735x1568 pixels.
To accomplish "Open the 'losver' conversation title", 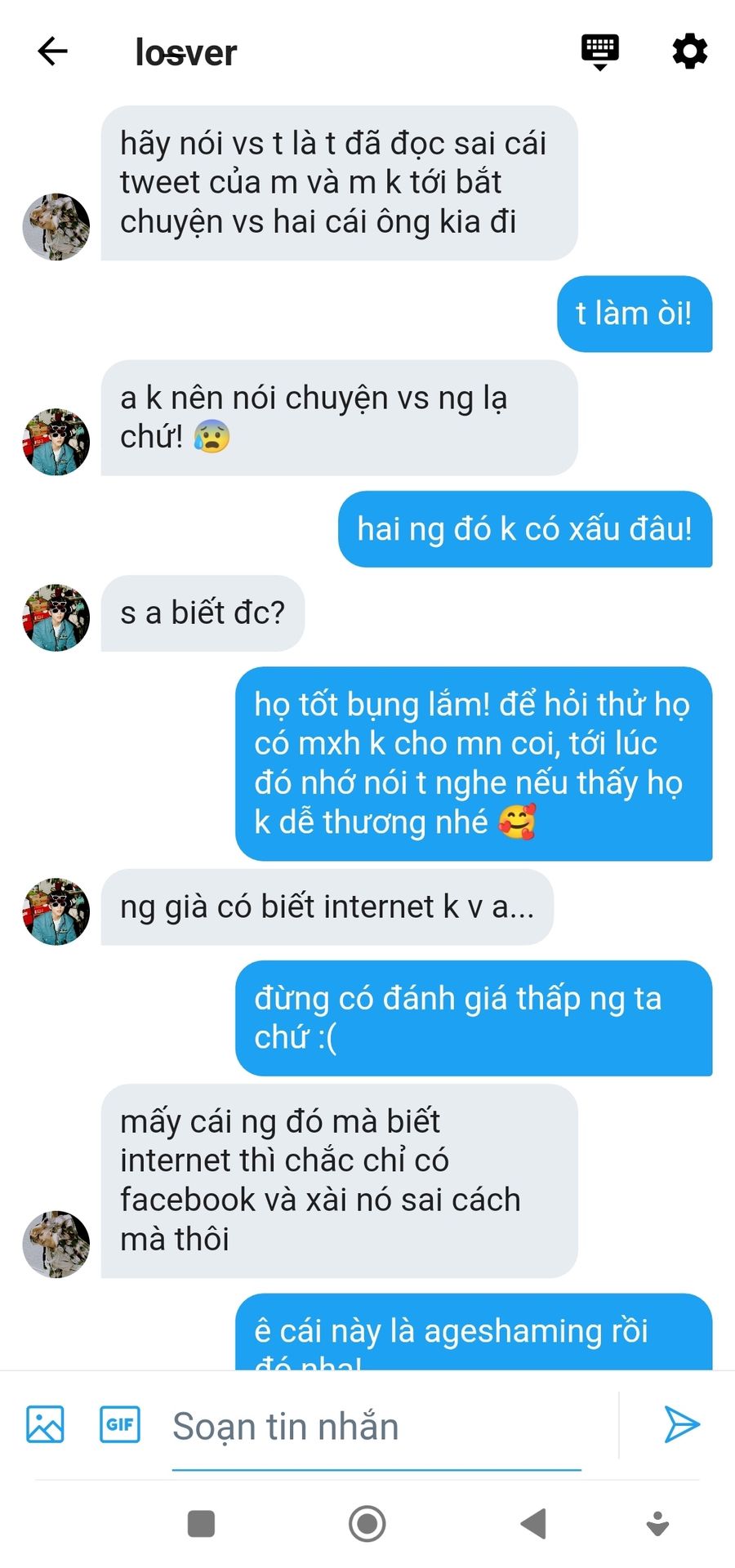I will [186, 52].
